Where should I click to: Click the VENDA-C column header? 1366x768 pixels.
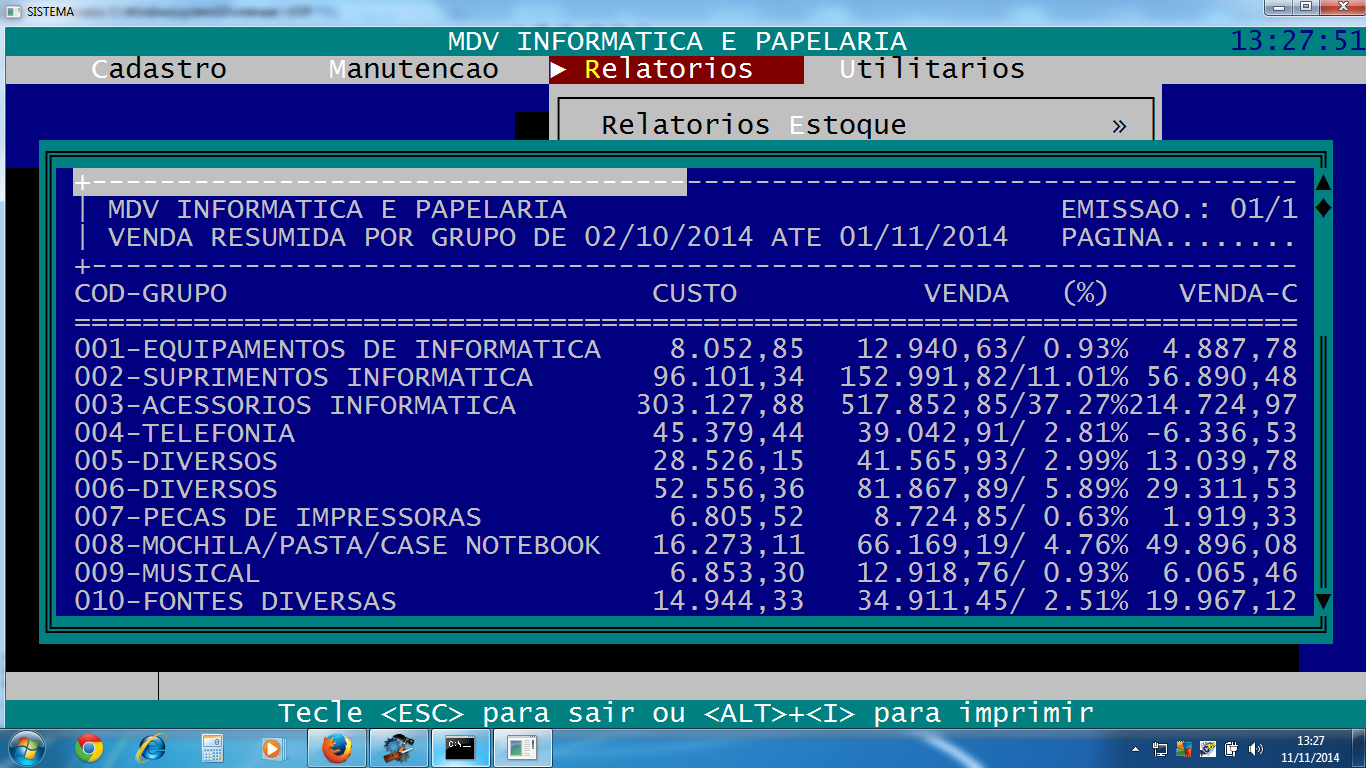[x=1238, y=294]
